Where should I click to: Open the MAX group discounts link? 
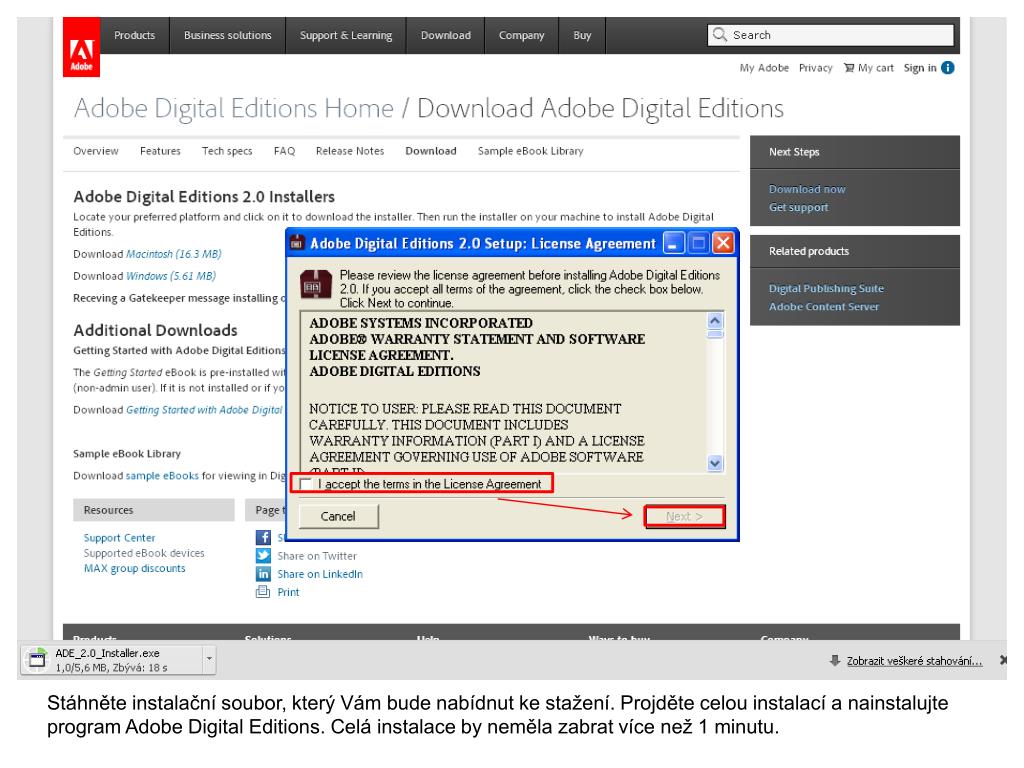point(135,568)
